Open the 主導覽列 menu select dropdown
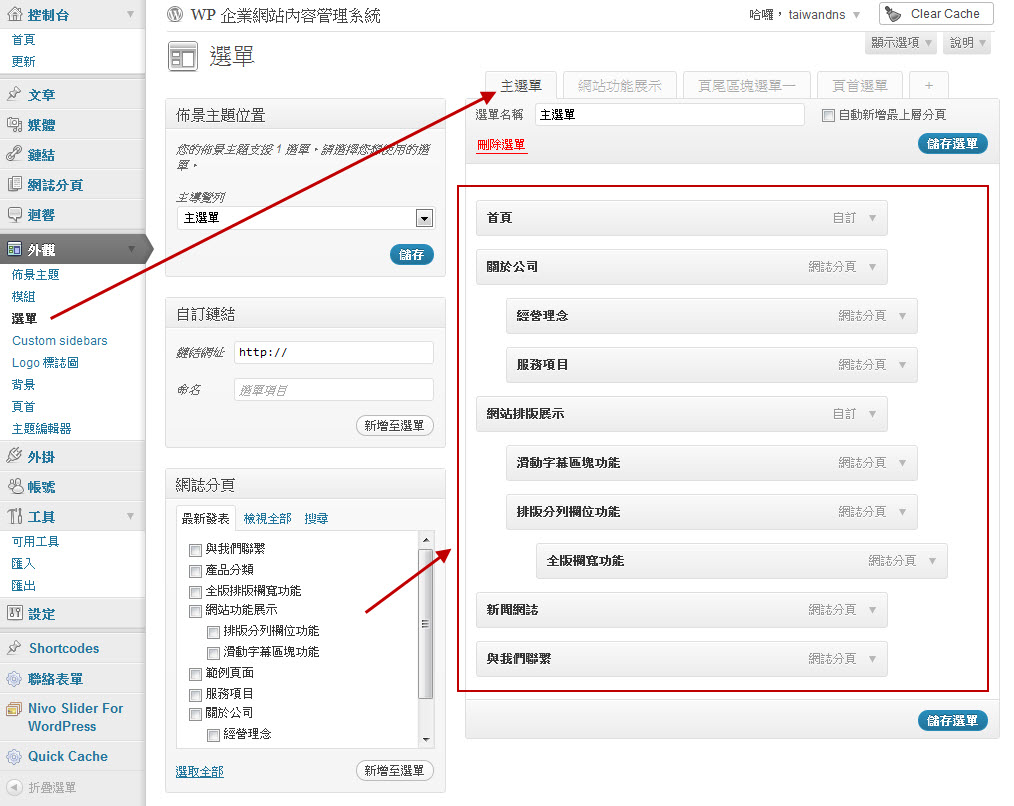The width and height of the screenshot is (1014, 806). click(305, 218)
